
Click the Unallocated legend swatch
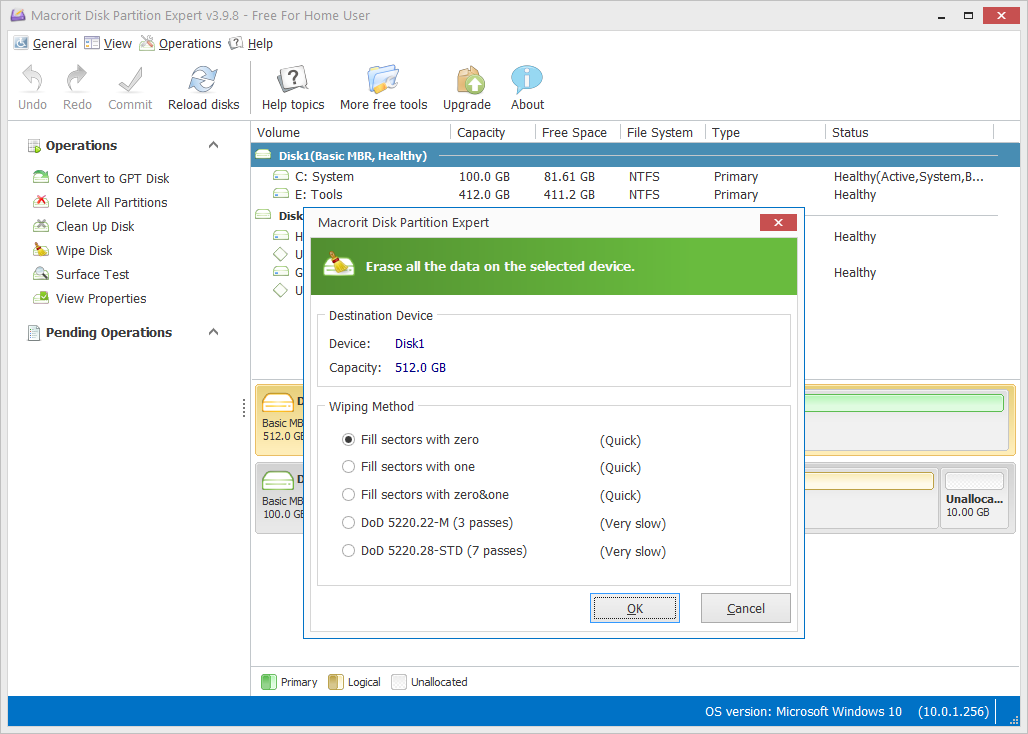pos(399,682)
